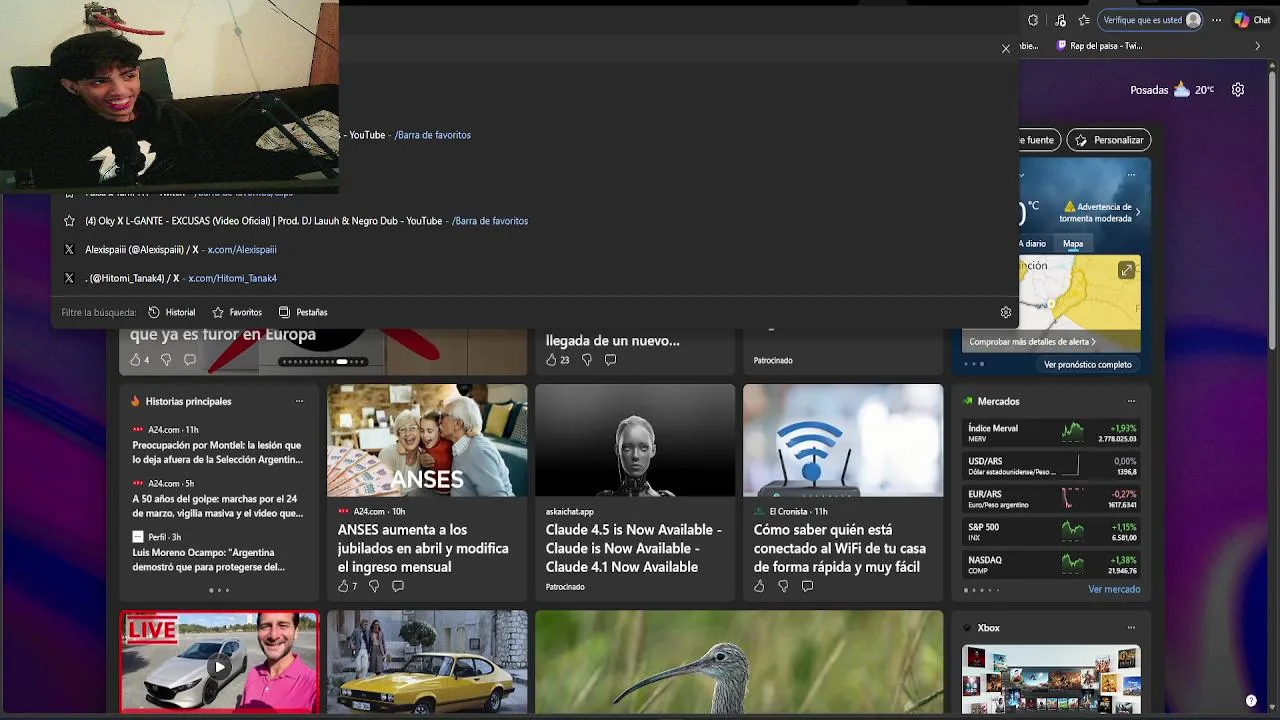Open Copilot Chat button
The image size is (1280, 720).
[1252, 20]
